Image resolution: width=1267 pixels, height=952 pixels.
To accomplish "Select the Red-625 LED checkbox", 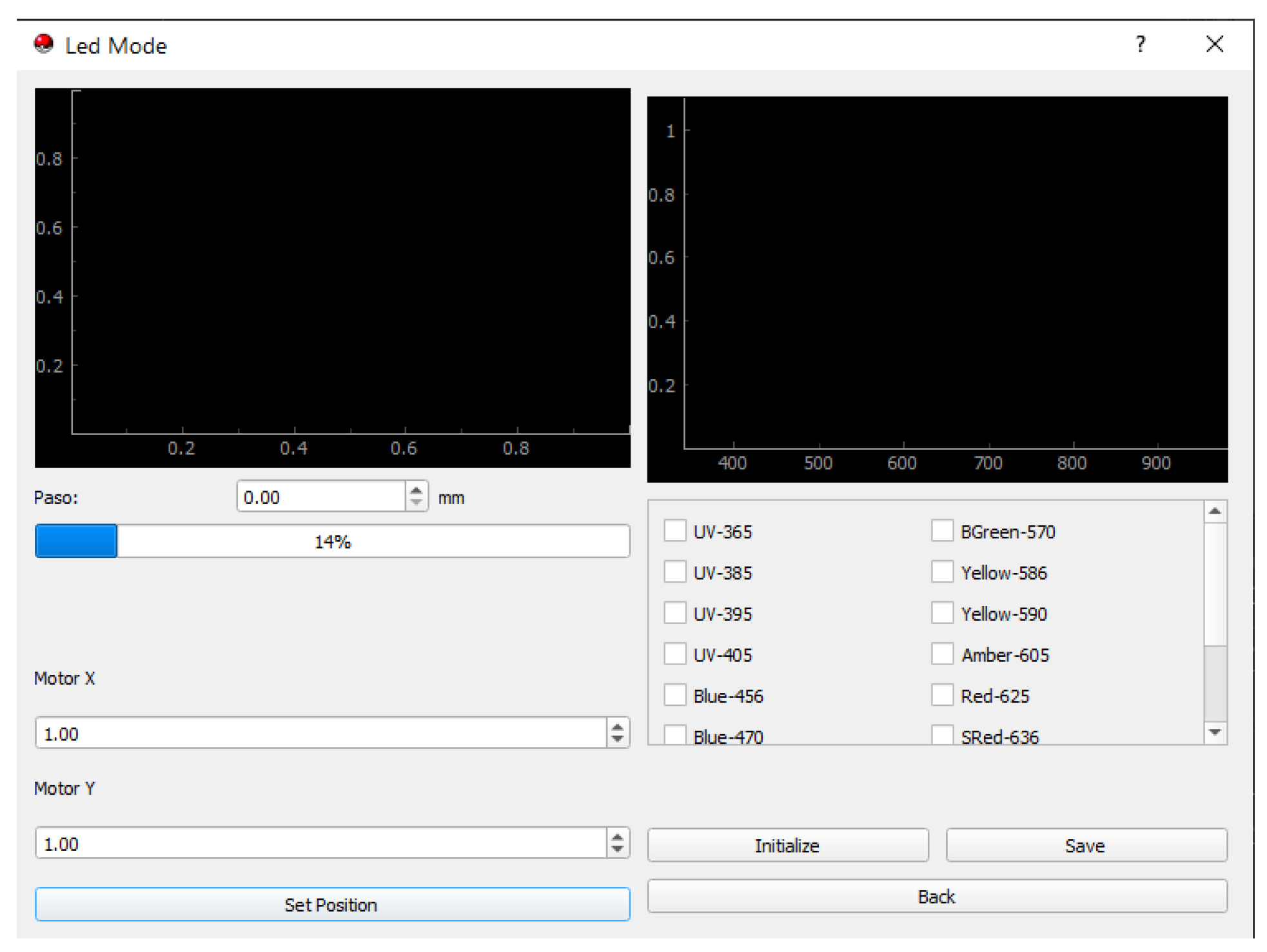I will point(941,695).
